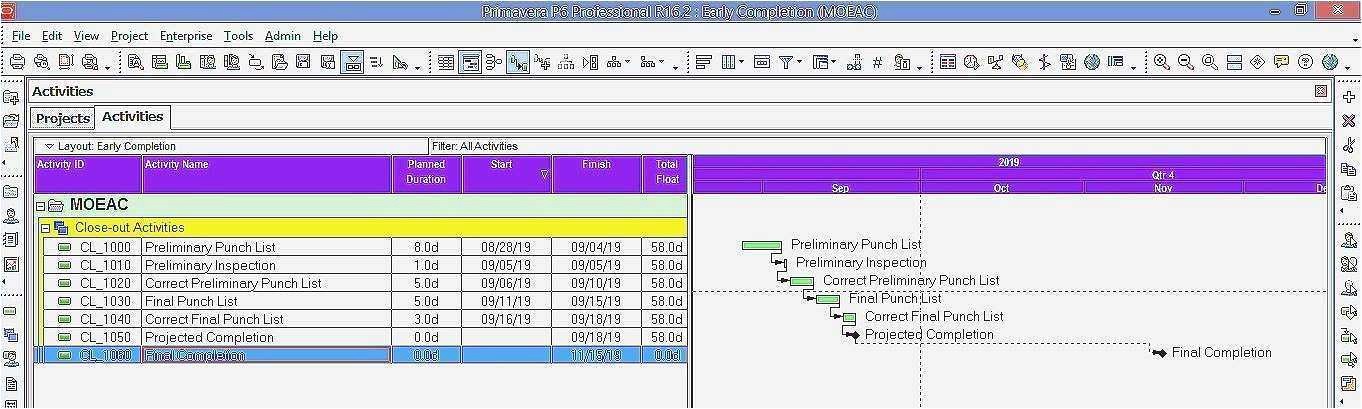Click the Zoom In magnifier icon
This screenshot has width=1362, height=409.
(x=1162, y=62)
